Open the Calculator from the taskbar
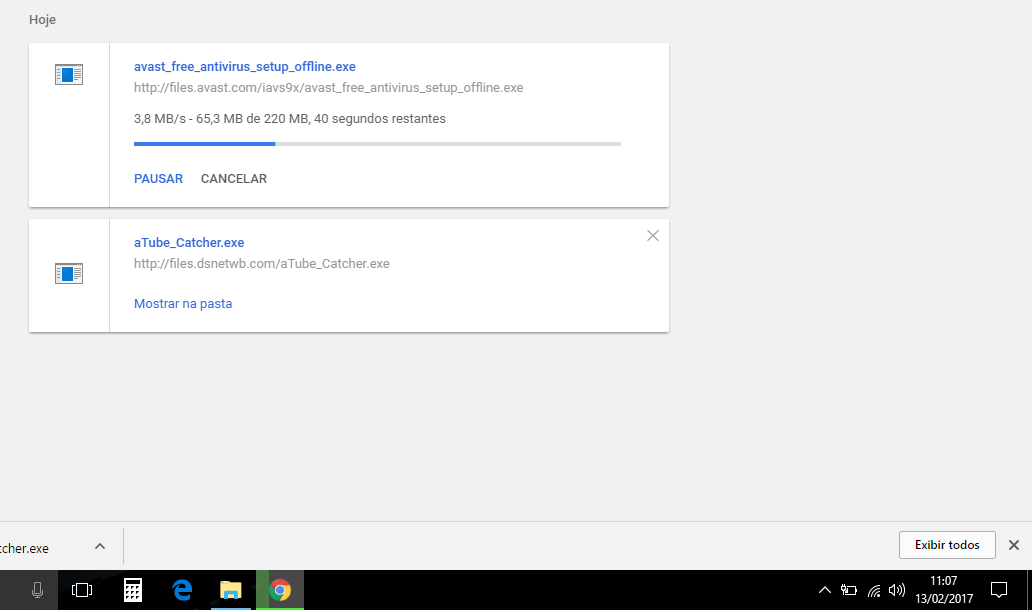The height and width of the screenshot is (612, 1032). point(133,590)
